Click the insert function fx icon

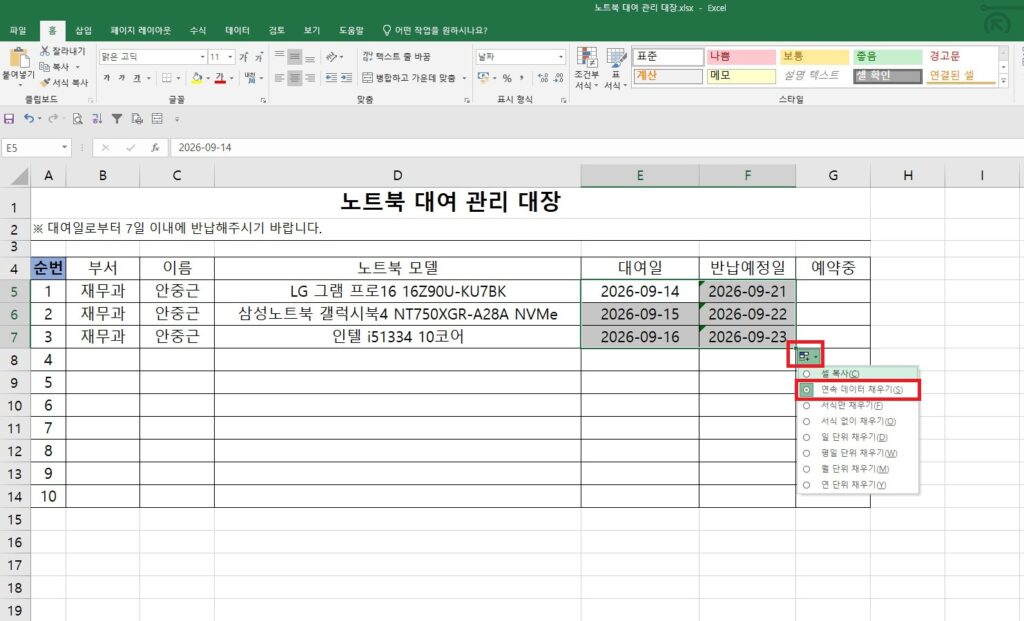point(155,148)
